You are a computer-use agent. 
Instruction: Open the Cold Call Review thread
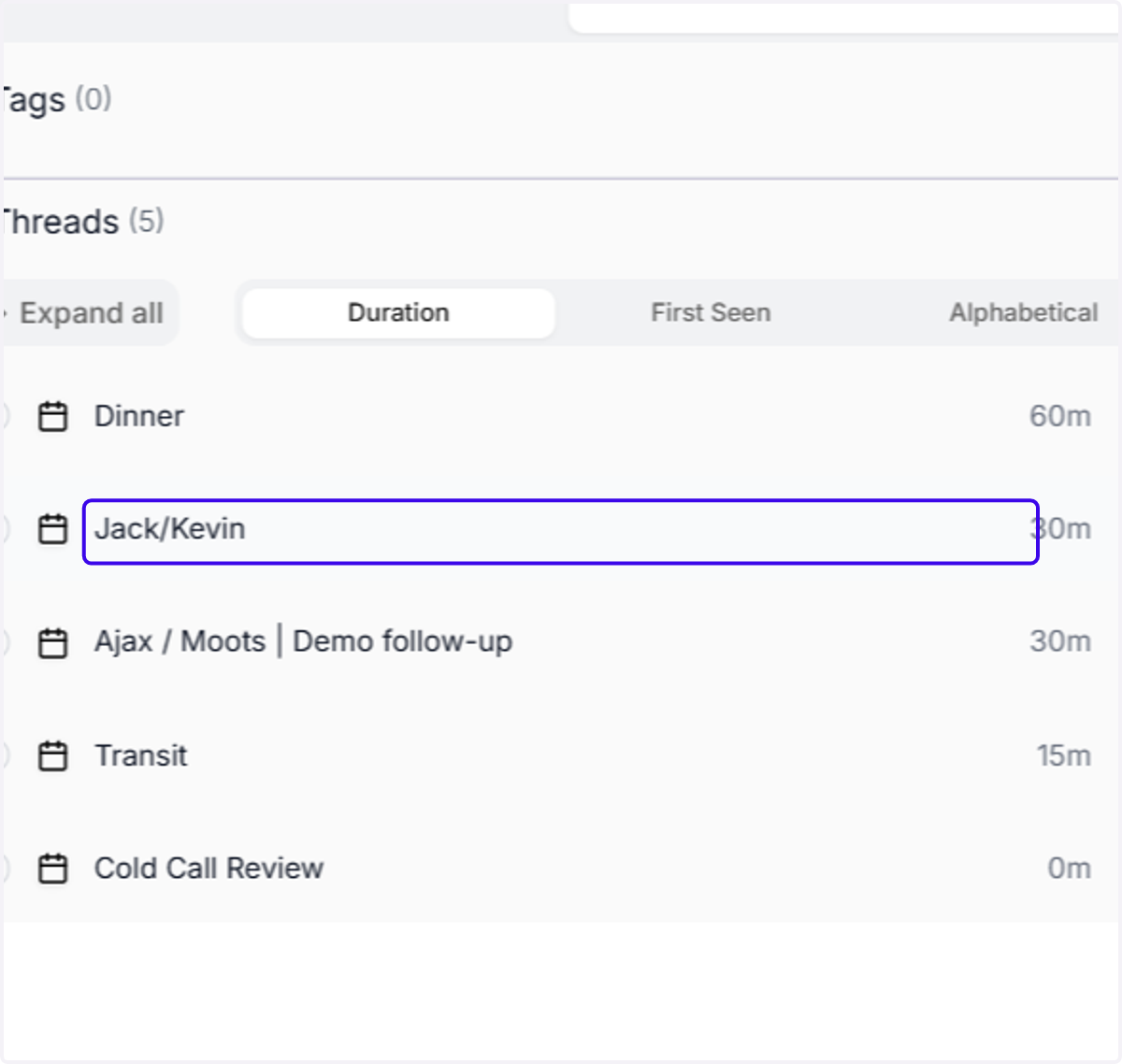209,869
